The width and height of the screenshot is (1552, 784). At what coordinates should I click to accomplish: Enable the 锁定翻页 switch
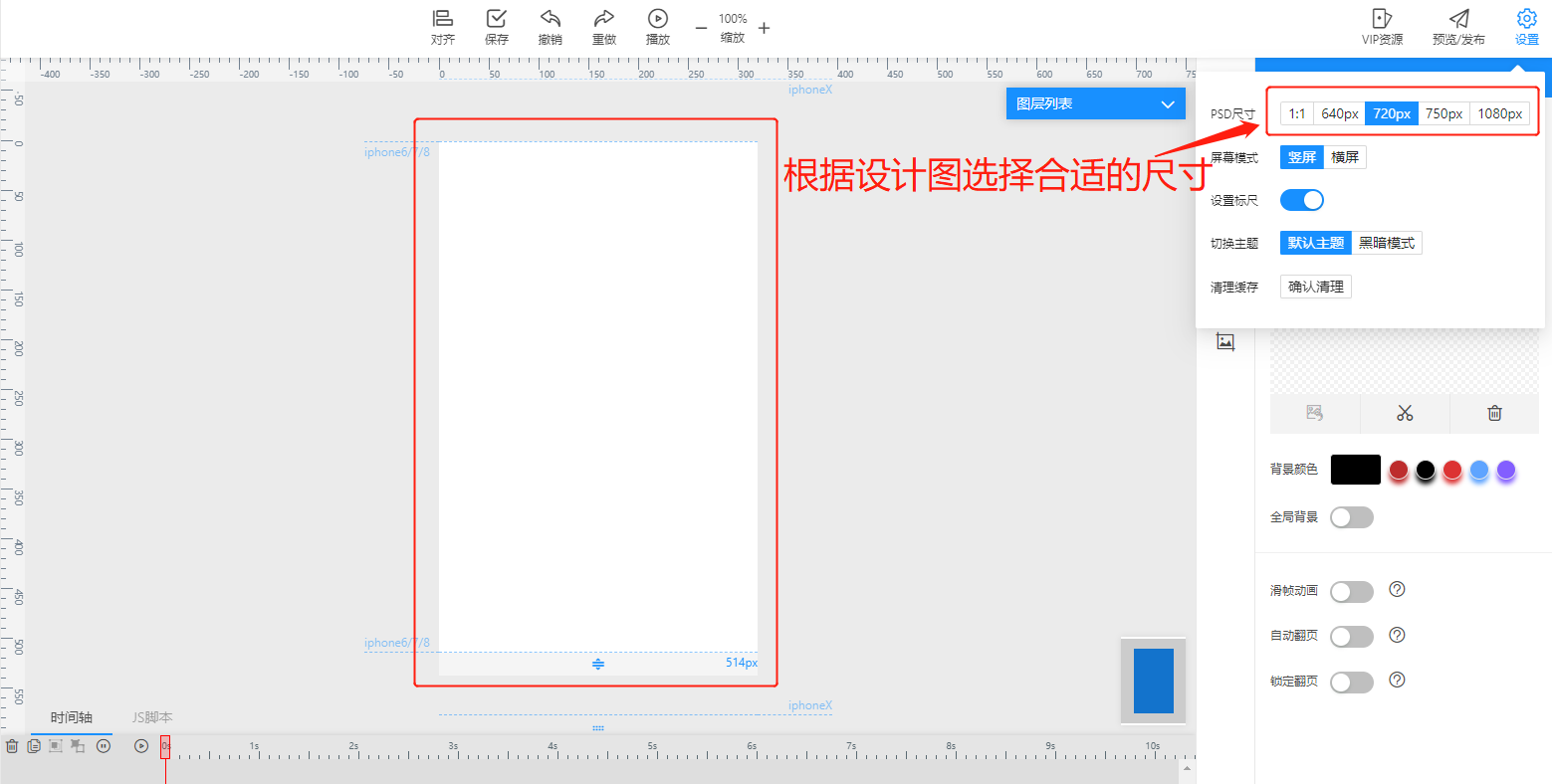tap(1352, 682)
